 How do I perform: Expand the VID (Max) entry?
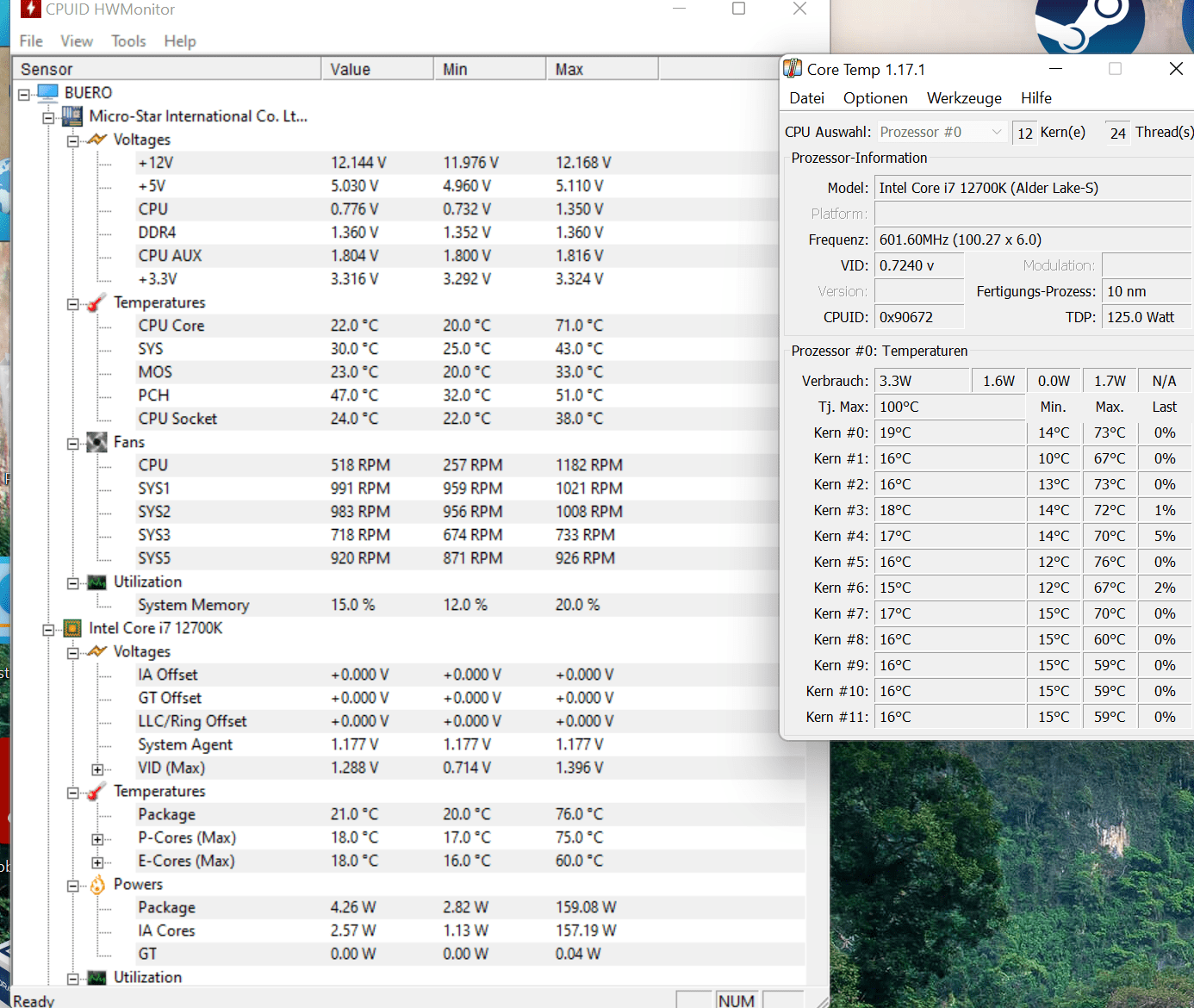coord(97,768)
